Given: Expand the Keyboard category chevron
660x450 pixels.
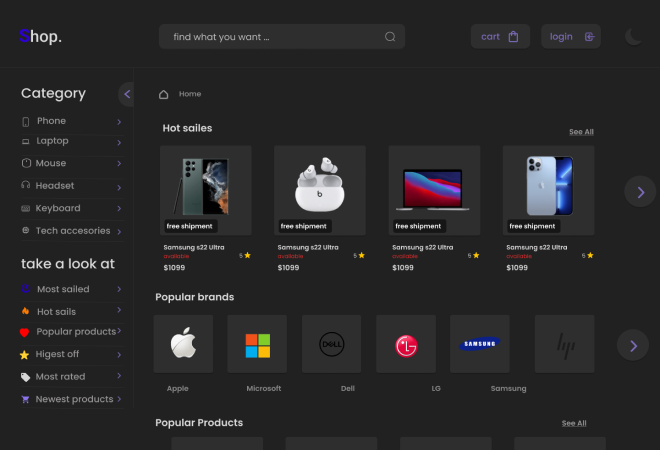Looking at the screenshot, I should pos(119,208).
